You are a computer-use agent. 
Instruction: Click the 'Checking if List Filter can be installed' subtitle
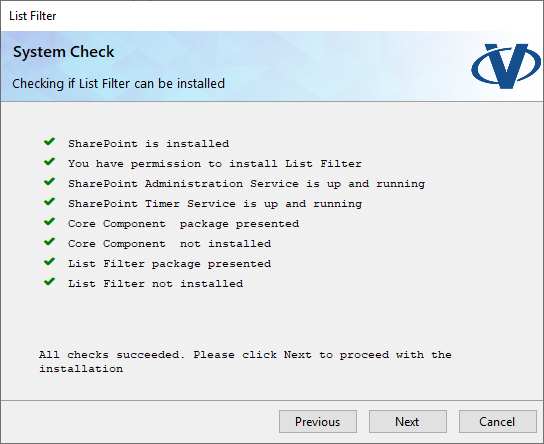click(x=118, y=84)
